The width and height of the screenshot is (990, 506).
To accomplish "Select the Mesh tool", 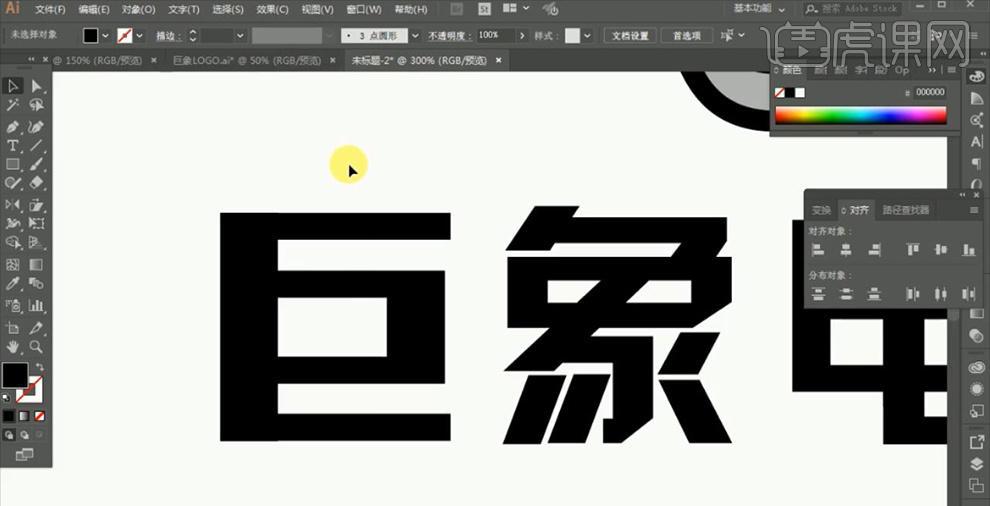I will 12,264.
